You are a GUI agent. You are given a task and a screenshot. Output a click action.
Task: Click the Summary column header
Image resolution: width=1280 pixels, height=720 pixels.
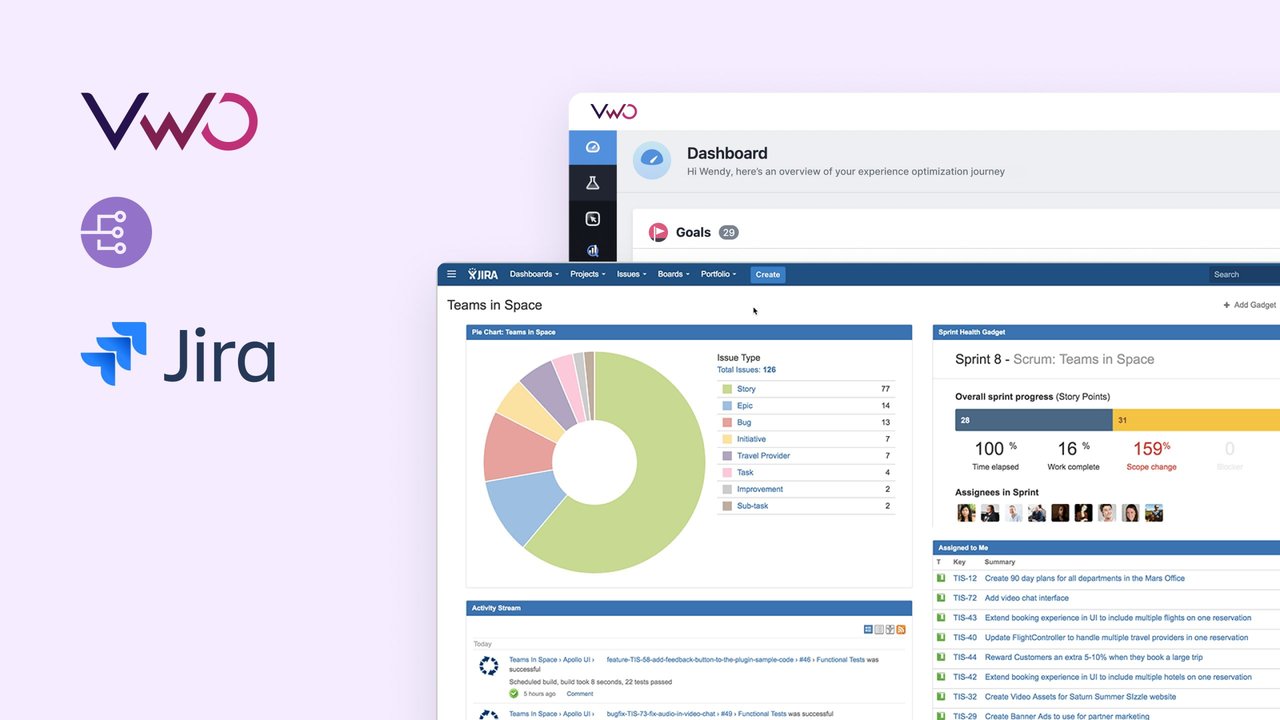1000,562
